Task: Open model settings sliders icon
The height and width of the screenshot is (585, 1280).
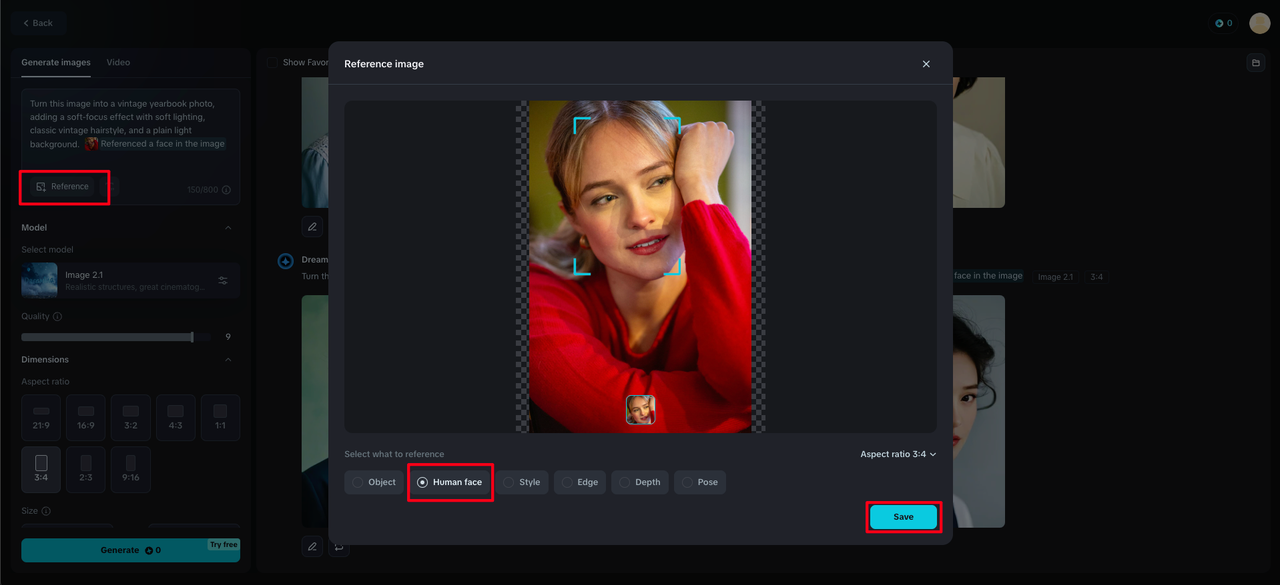Action: (x=223, y=281)
